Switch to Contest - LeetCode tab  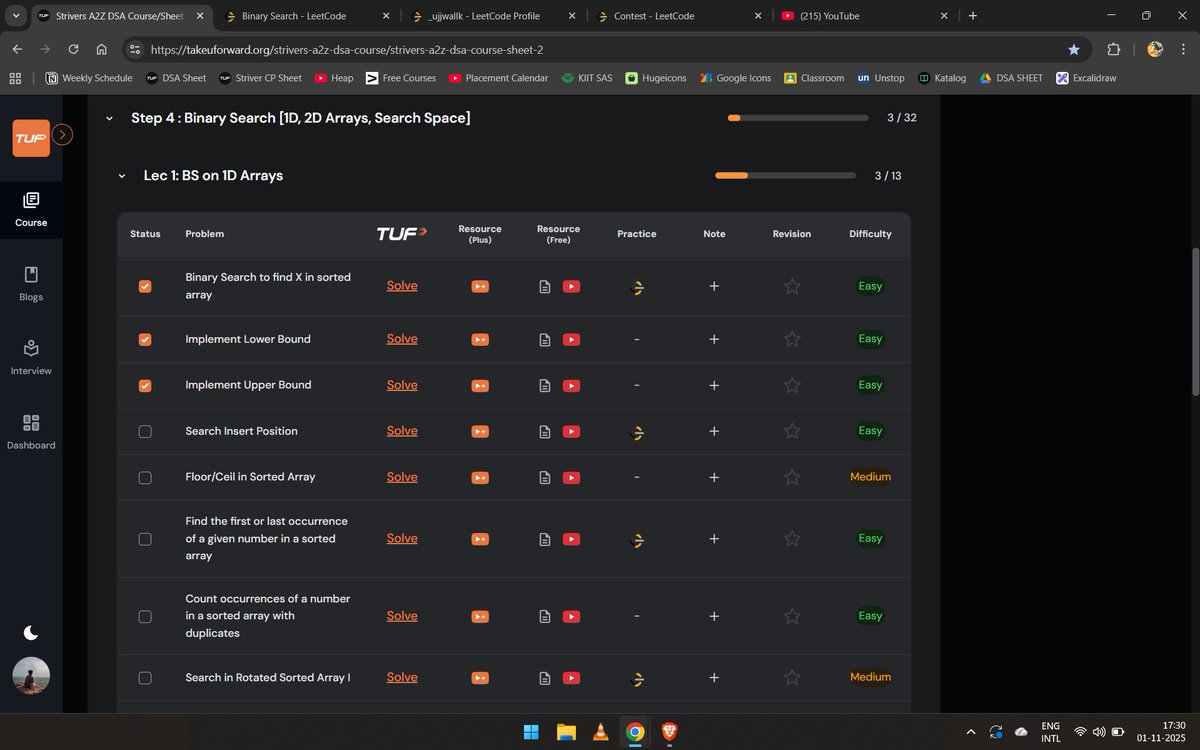(680, 16)
